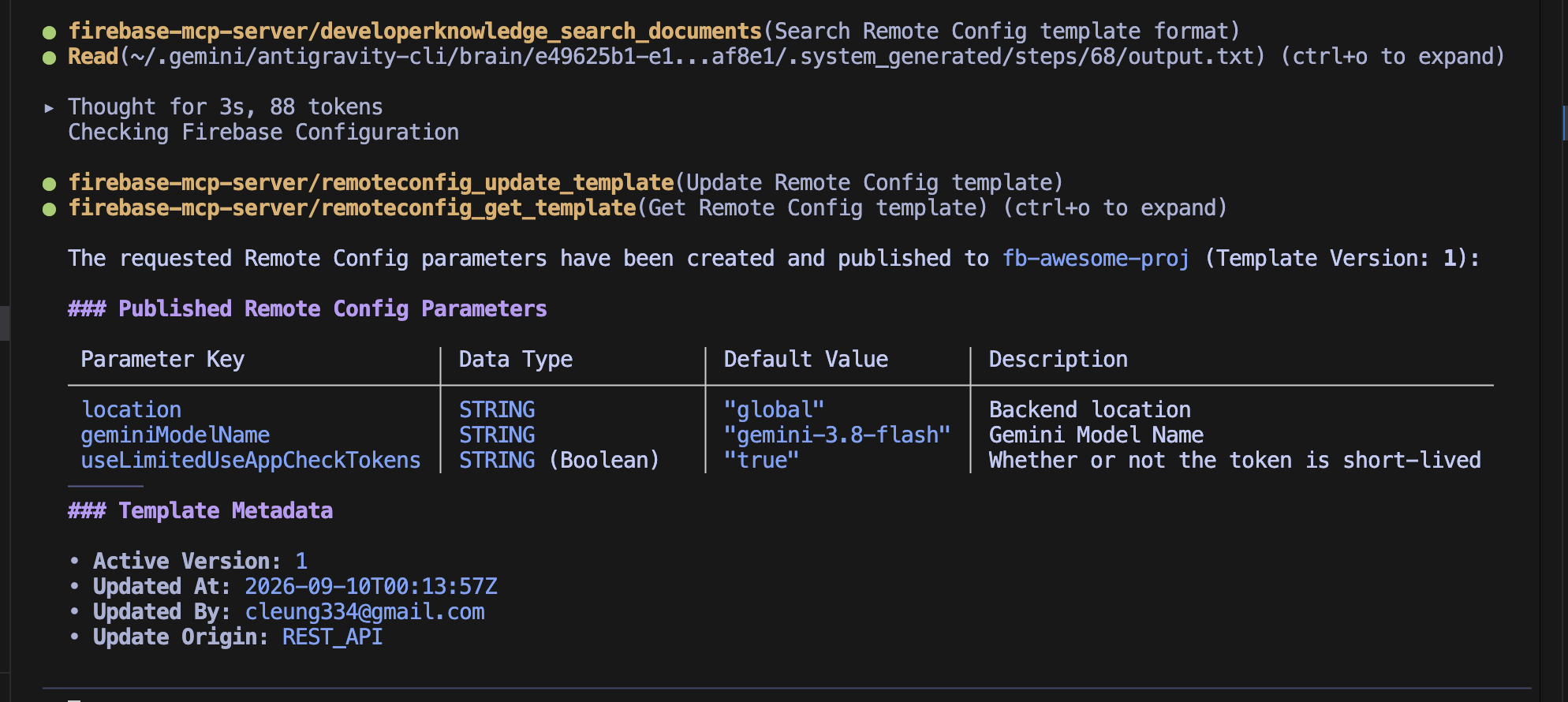This screenshot has height=702, width=1568.
Task: Click the "true" default value
Action: [761, 461]
